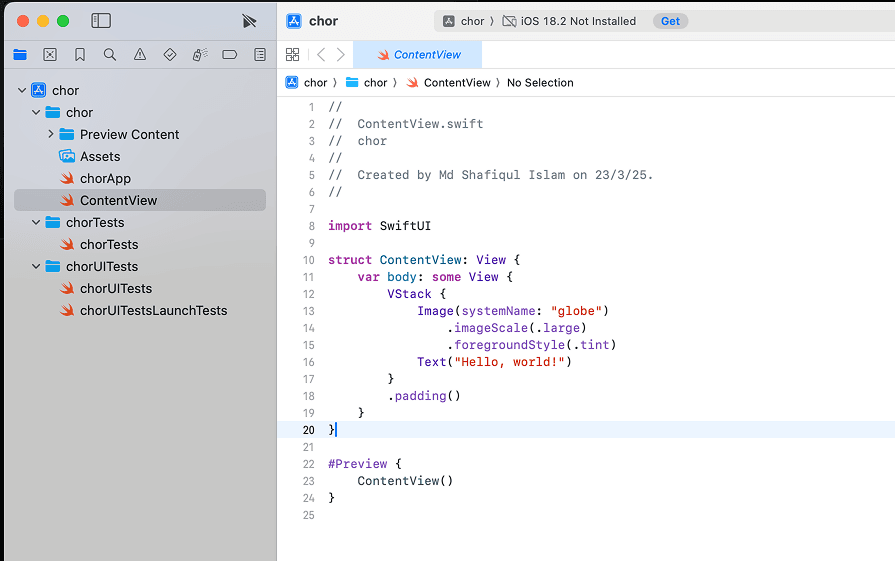Open the Test navigator

[x=170, y=55]
